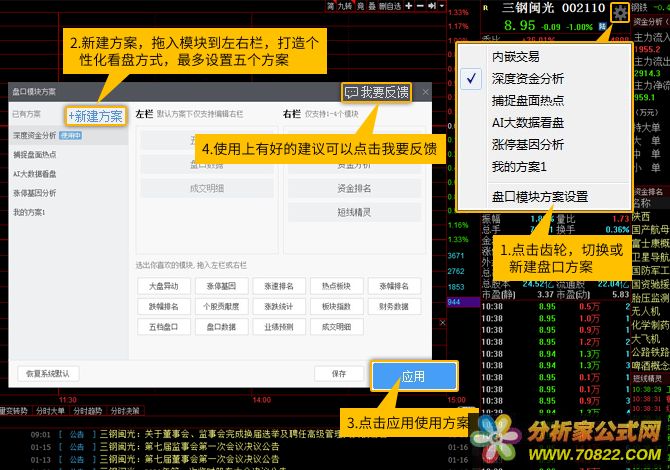Click the 涨停基因 module tile
Screen dimensions: 670x470
pyautogui.click(x=221, y=286)
